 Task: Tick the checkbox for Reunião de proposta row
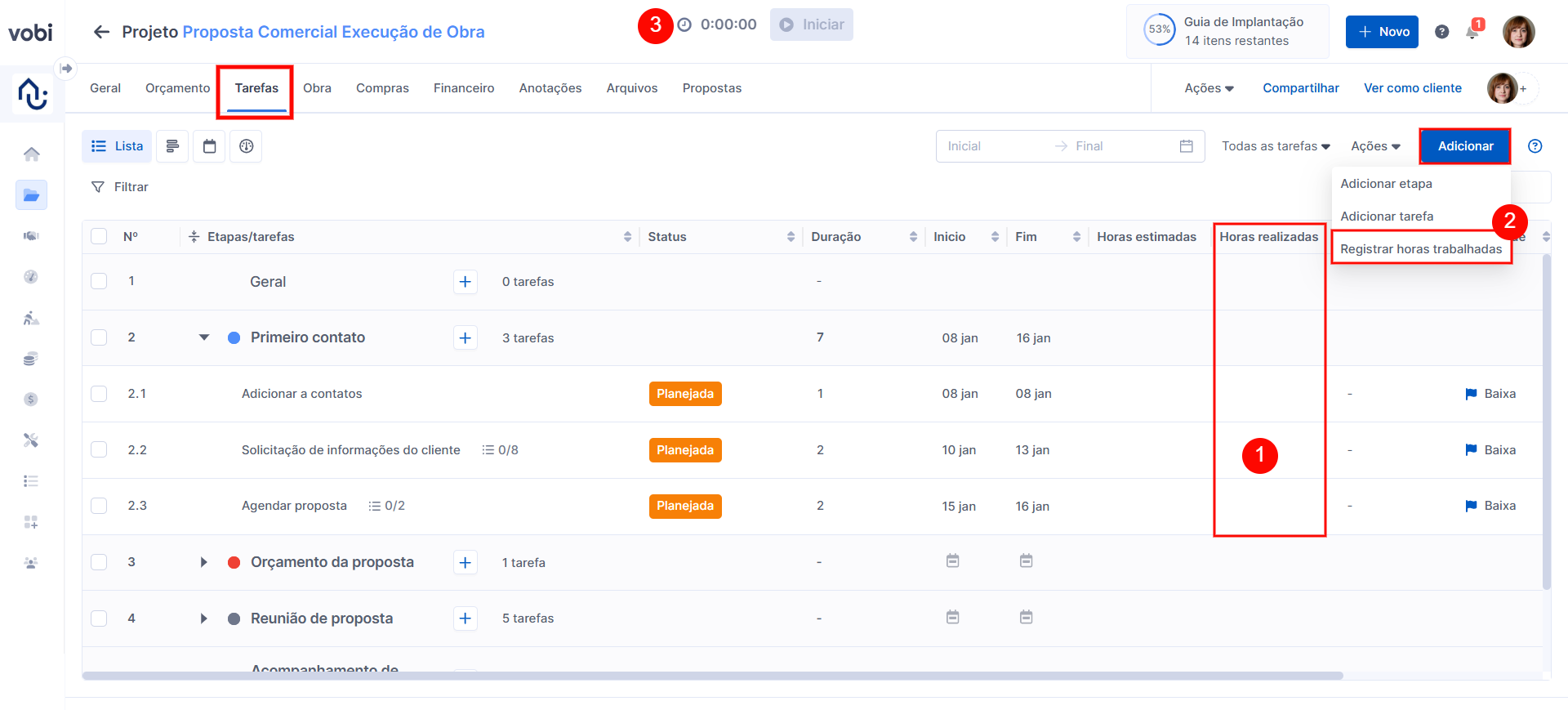(99, 618)
